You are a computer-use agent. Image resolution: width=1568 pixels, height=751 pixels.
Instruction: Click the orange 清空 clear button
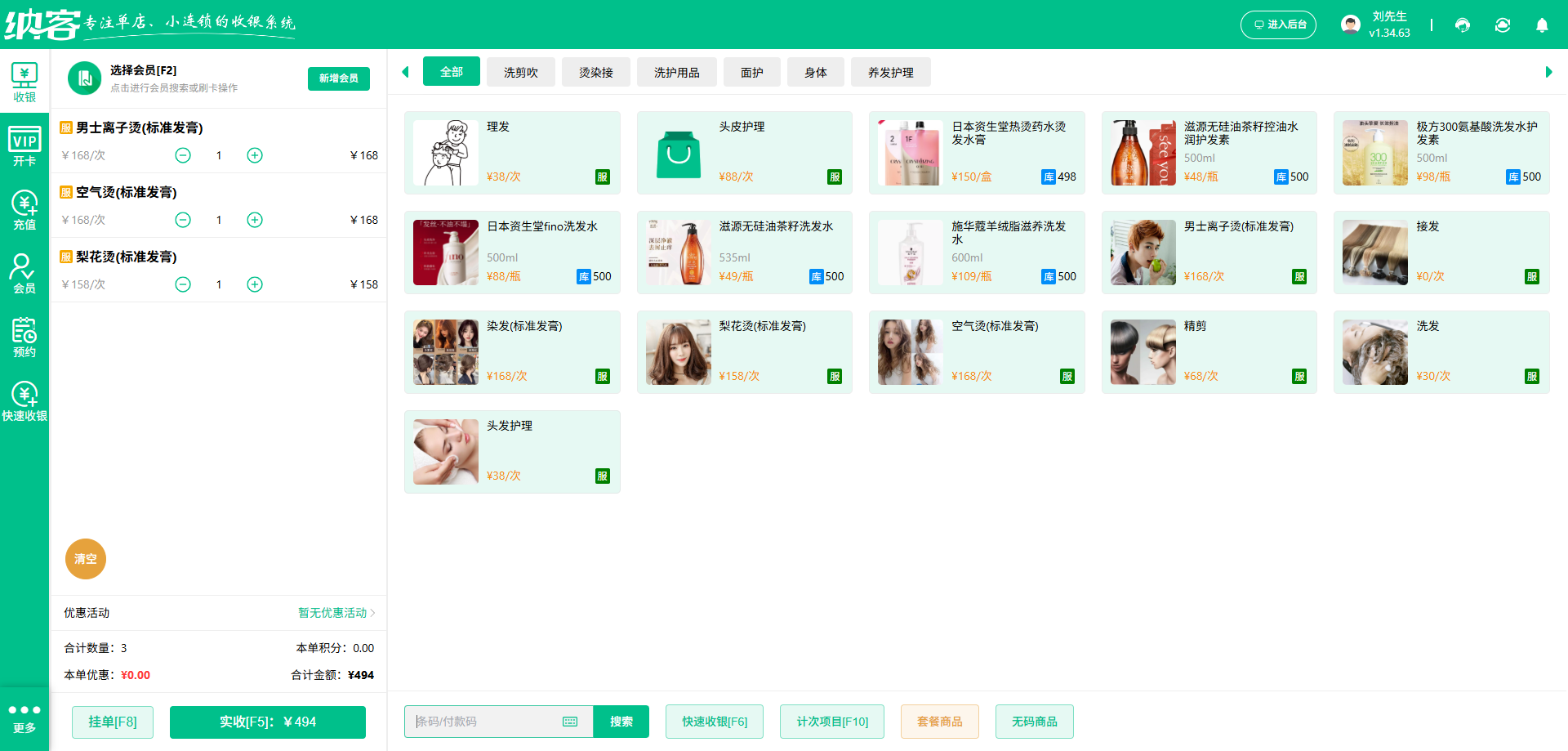86,559
